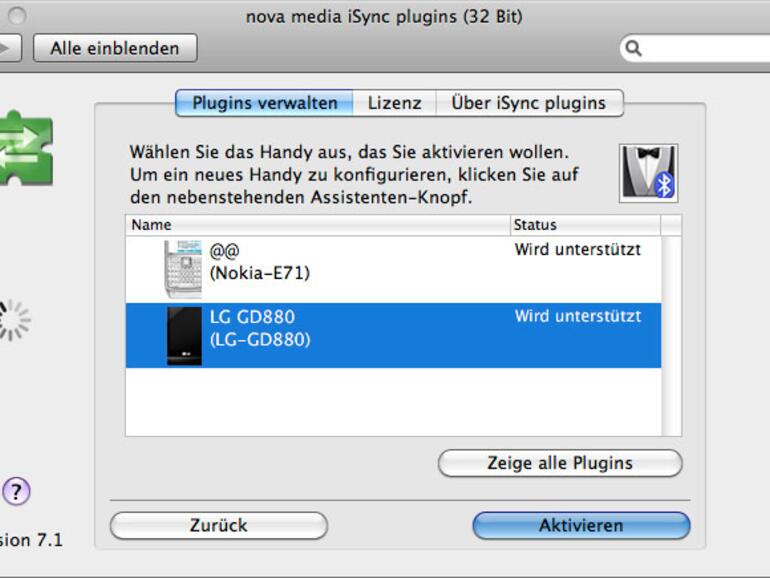Click the Nokia E71 phone thumbnail
770x578 pixels.
pyautogui.click(x=183, y=269)
